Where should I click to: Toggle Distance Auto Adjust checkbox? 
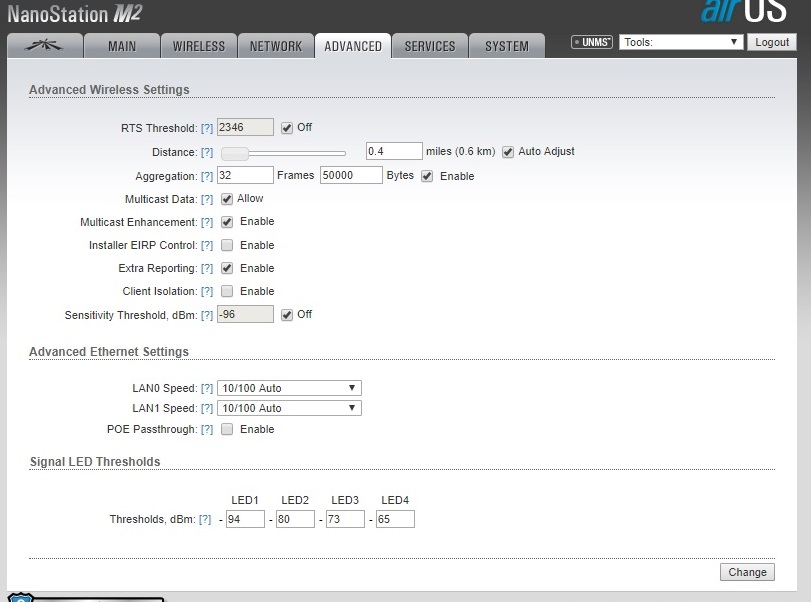[x=508, y=152]
